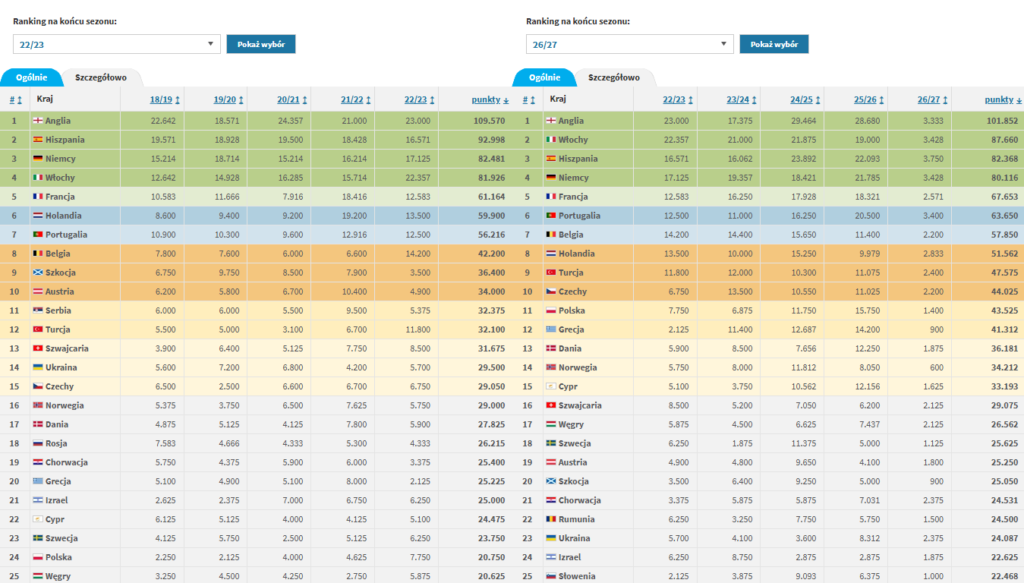Open the 26/27 season dropdown
This screenshot has width=1024, height=583.
tap(630, 44)
